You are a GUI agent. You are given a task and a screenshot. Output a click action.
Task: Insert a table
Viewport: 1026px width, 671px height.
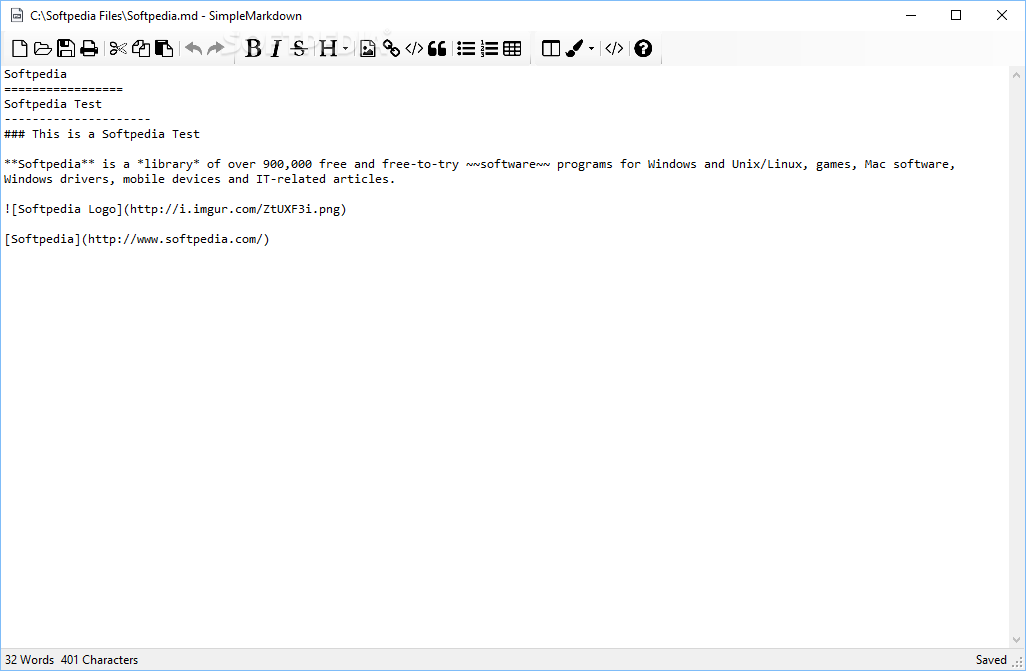[x=512, y=48]
